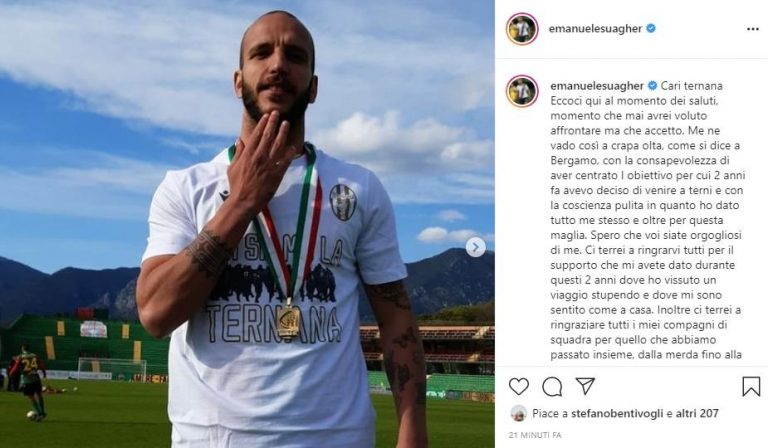
Task: Click the verified badge beside caption username
Action: pos(652,86)
